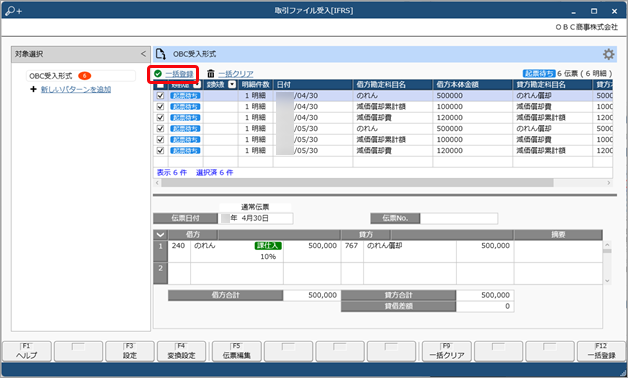Select journal row number 2
The image size is (628, 378).
point(160,273)
